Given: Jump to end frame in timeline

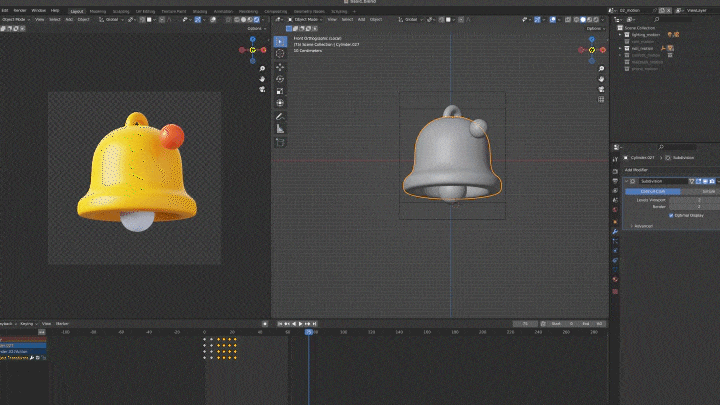Looking at the screenshot, I should pyautogui.click(x=315, y=324).
